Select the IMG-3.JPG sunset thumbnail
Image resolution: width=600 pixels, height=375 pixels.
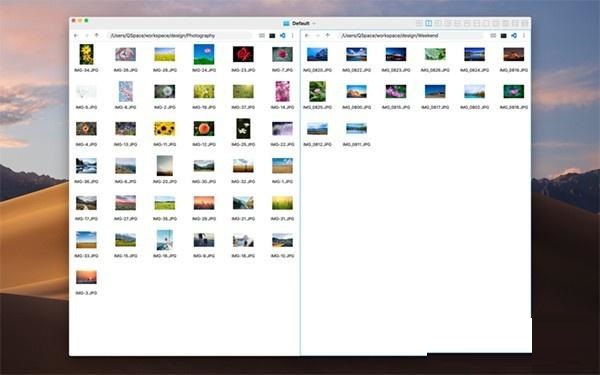pyautogui.click(x=86, y=277)
